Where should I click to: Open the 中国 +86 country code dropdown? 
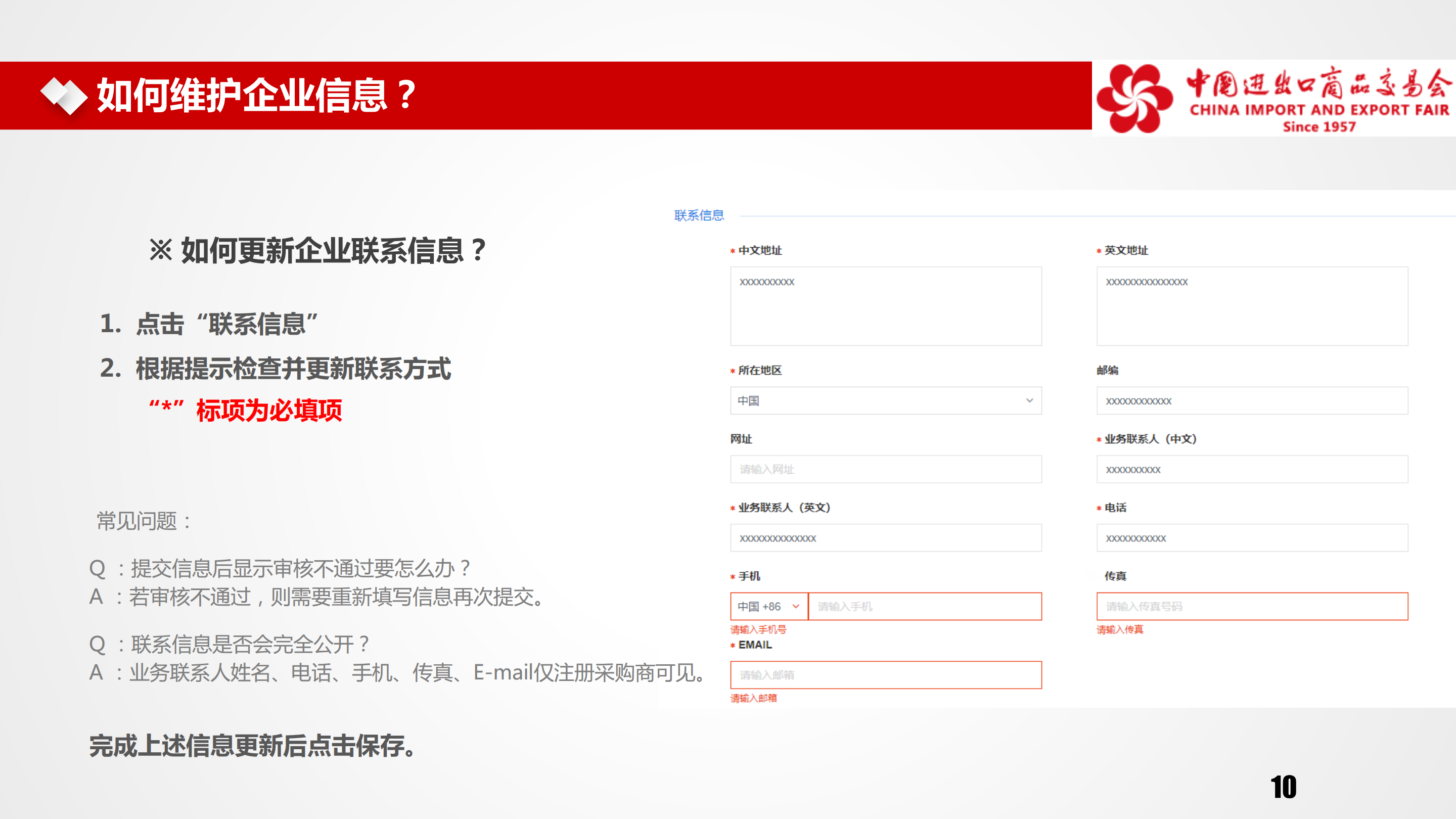click(768, 607)
